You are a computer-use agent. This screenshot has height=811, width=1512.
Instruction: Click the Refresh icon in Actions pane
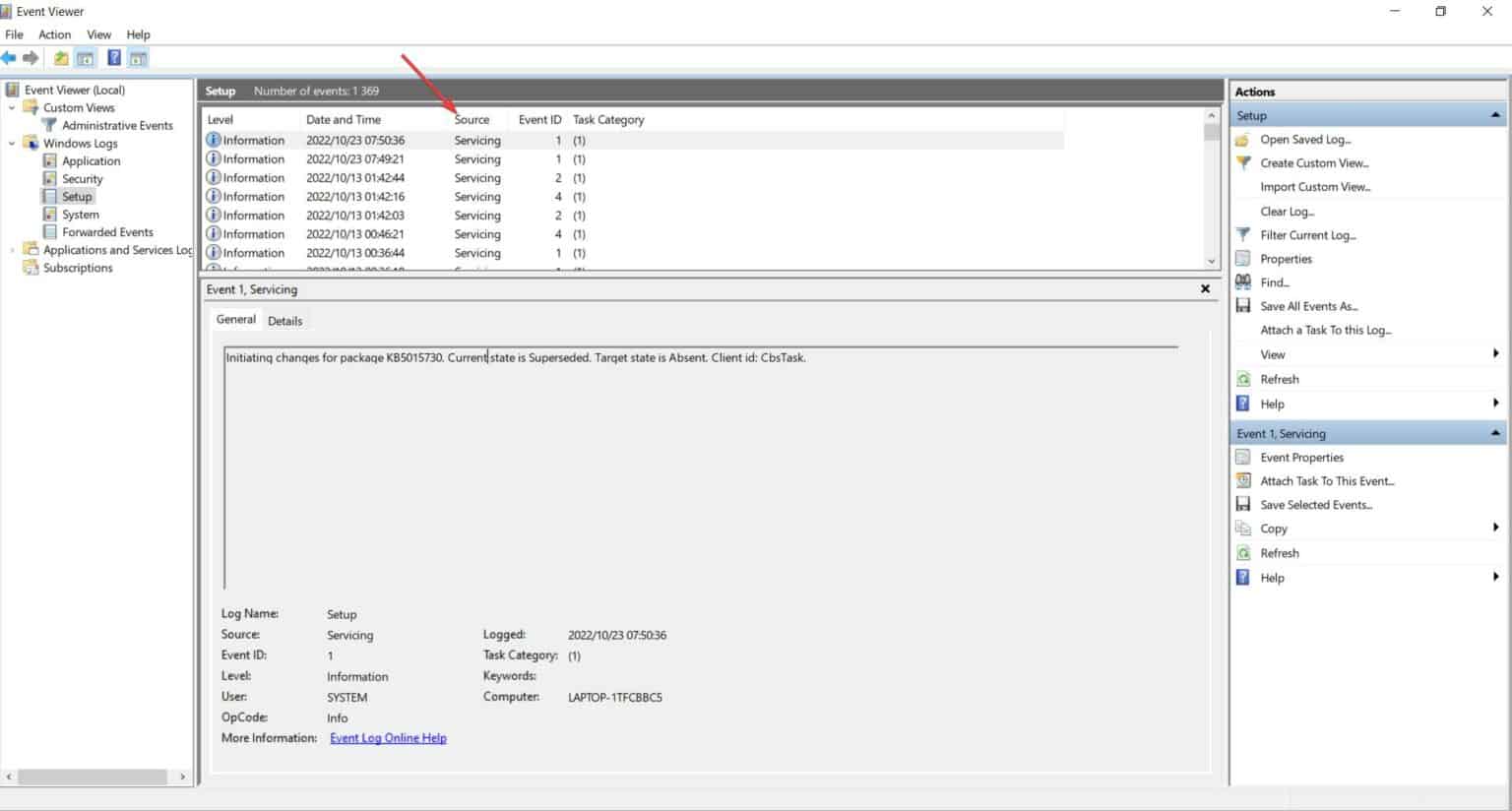(x=1242, y=378)
